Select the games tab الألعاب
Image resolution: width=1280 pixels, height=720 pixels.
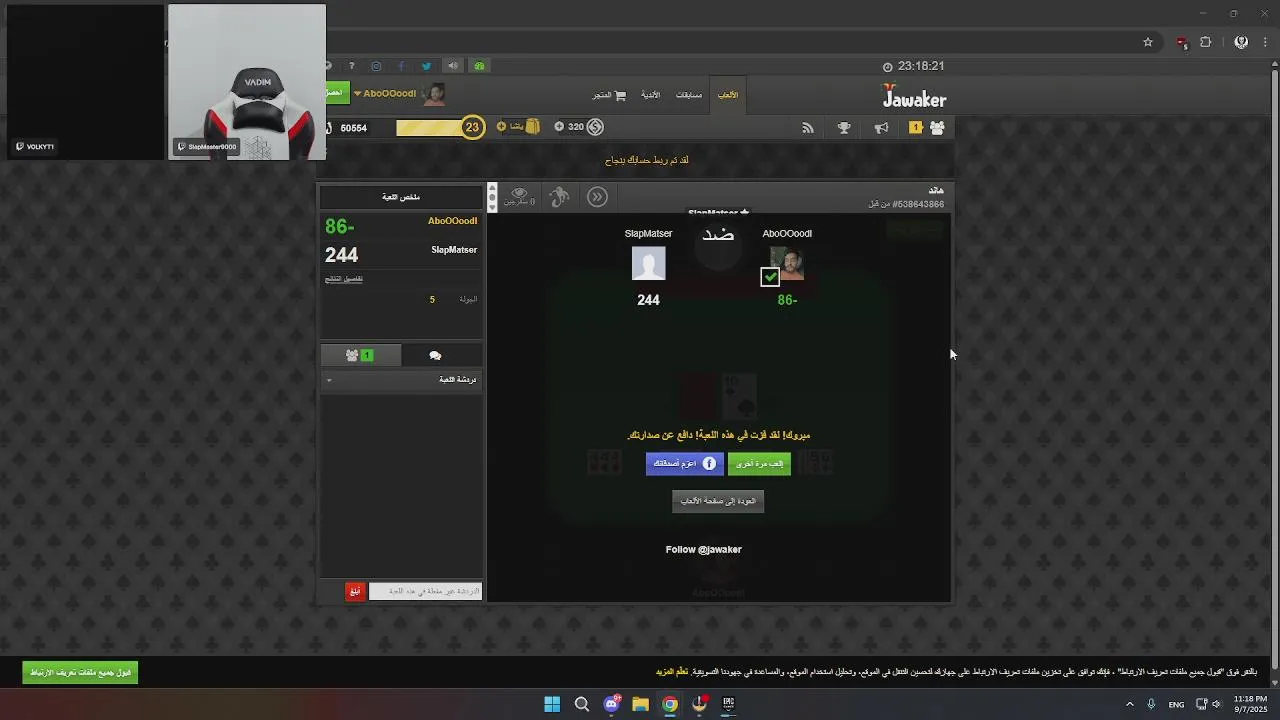[x=728, y=95]
